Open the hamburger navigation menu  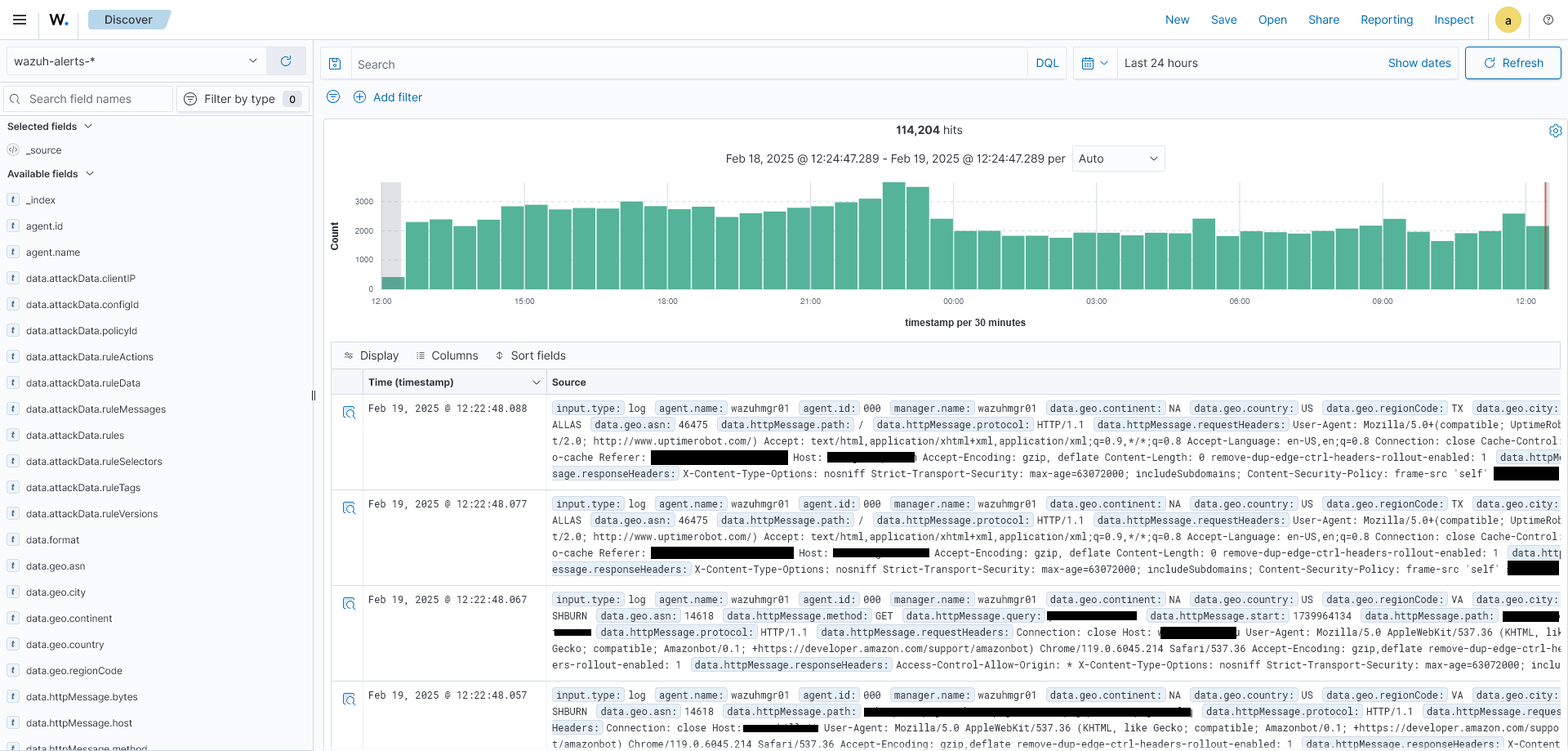20,20
